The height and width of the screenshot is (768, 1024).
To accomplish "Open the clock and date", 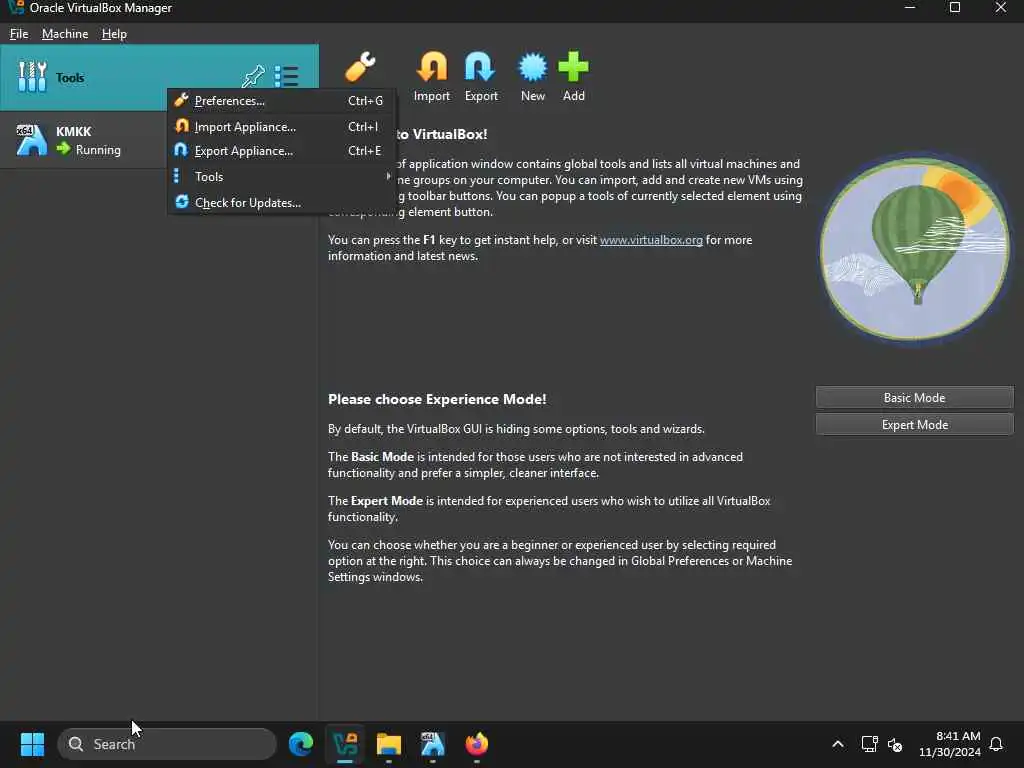I will (x=950, y=744).
